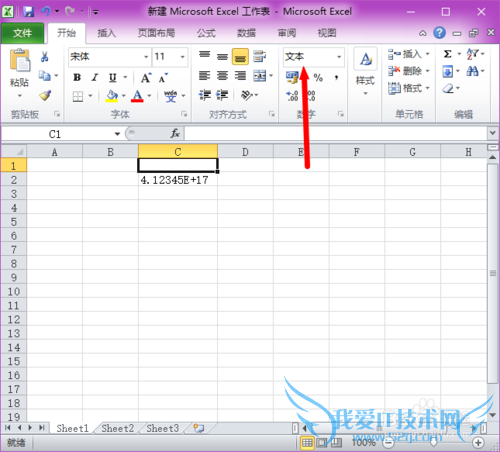Image resolution: width=500 pixels, height=452 pixels.
Task: Click the zoom out minus button
Action: point(388,443)
